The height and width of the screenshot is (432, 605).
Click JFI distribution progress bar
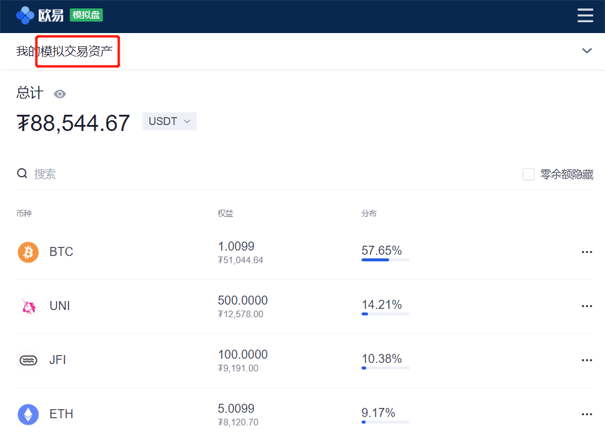tap(385, 368)
